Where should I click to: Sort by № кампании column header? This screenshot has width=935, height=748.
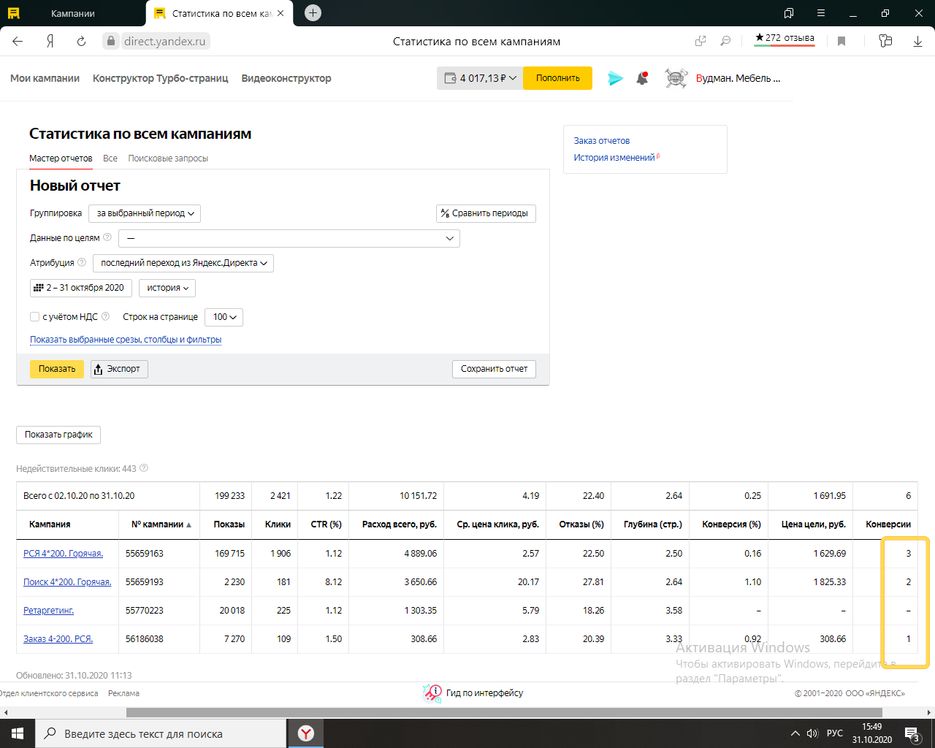coord(161,524)
